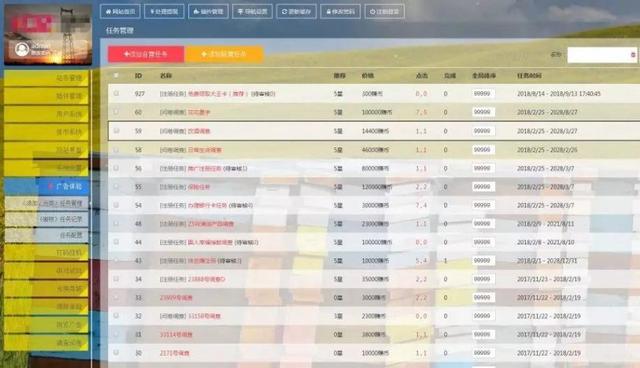The image size is (640, 368).
Task: Click the name search box above the table
Action: coord(602,55)
